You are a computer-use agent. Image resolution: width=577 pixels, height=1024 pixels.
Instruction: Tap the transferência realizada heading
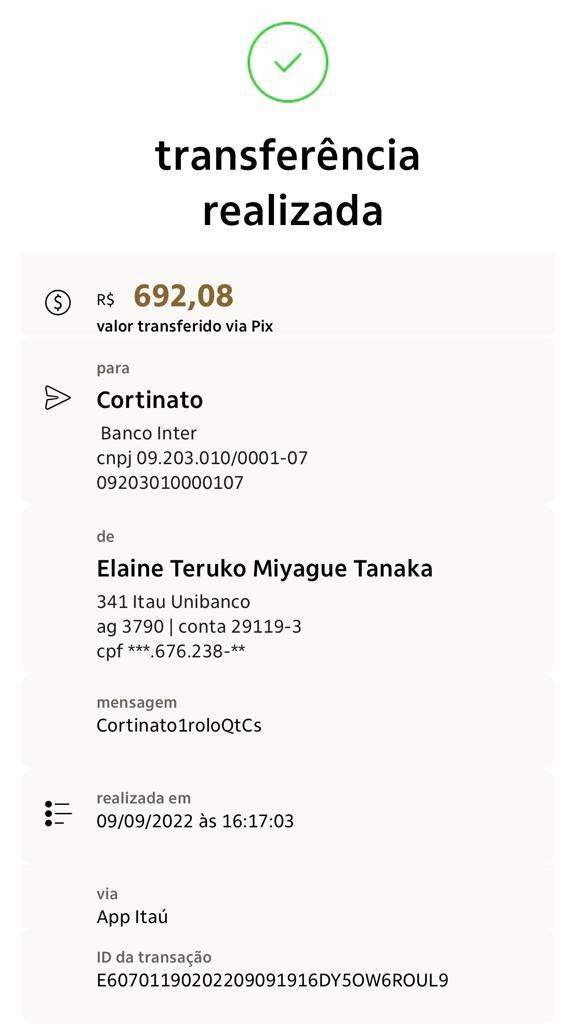[288, 184]
